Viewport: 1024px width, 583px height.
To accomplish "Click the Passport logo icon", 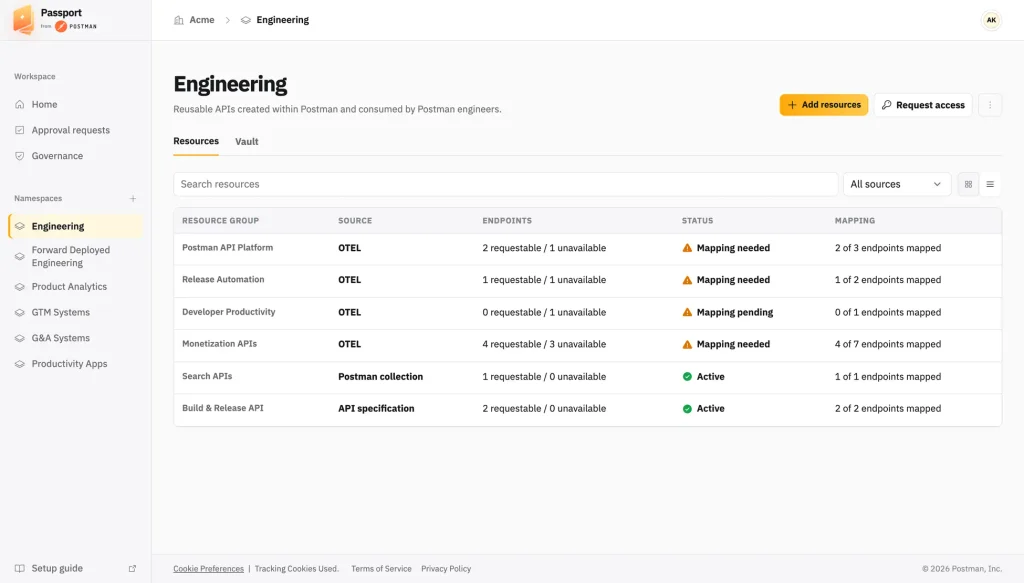I will (24, 20).
